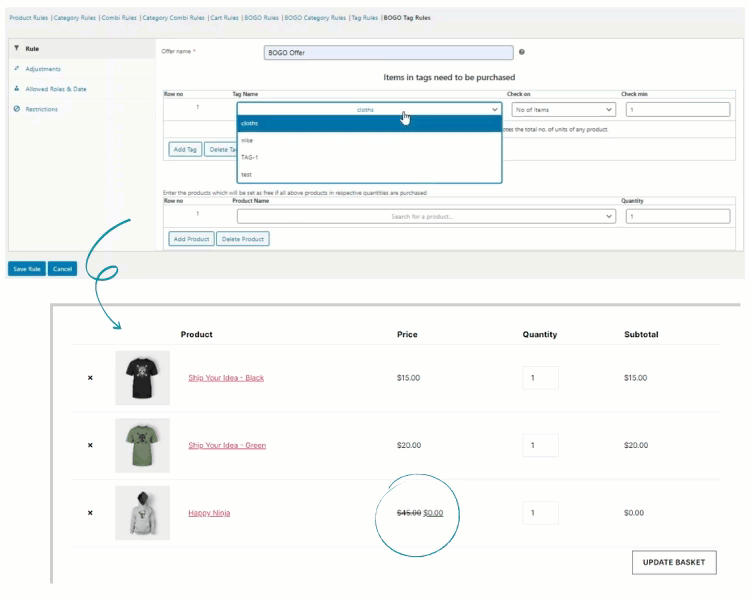
Task: Click the Allowed Roles & Date user icon
Action: pyautogui.click(x=17, y=89)
